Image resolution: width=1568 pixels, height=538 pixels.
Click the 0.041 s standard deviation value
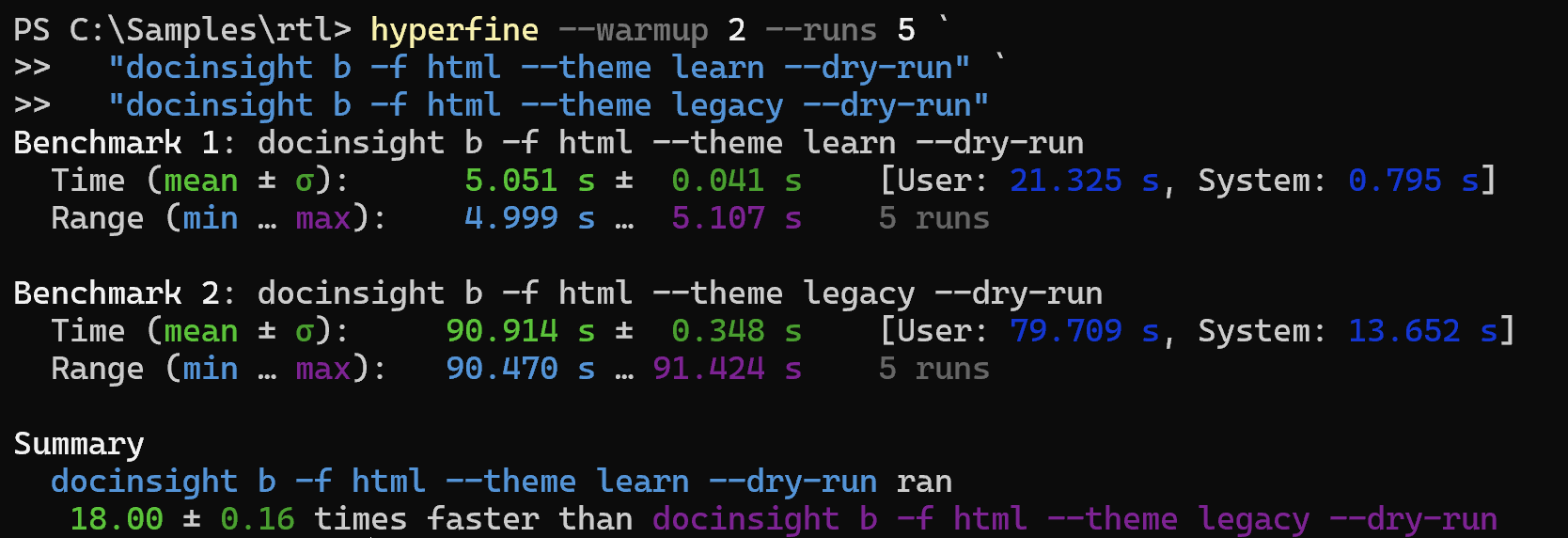click(x=736, y=181)
